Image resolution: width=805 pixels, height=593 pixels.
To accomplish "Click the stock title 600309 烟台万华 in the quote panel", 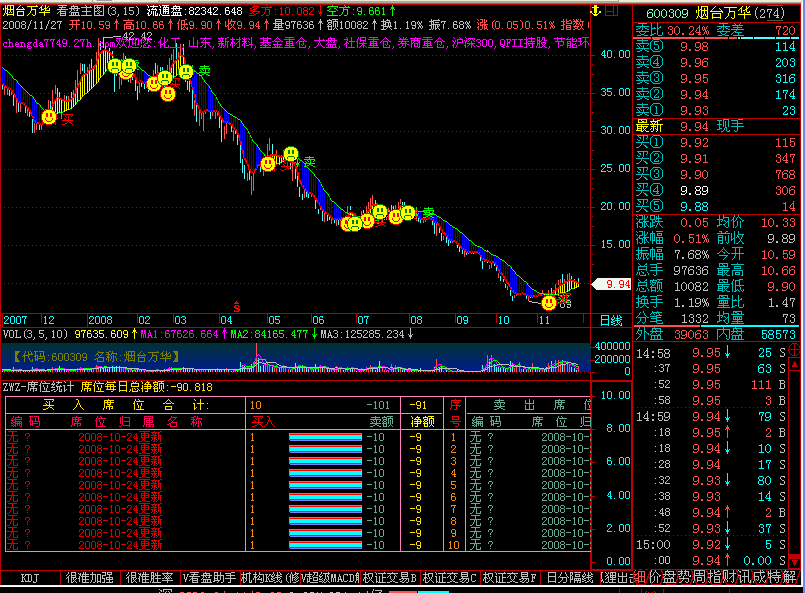I will tap(716, 13).
